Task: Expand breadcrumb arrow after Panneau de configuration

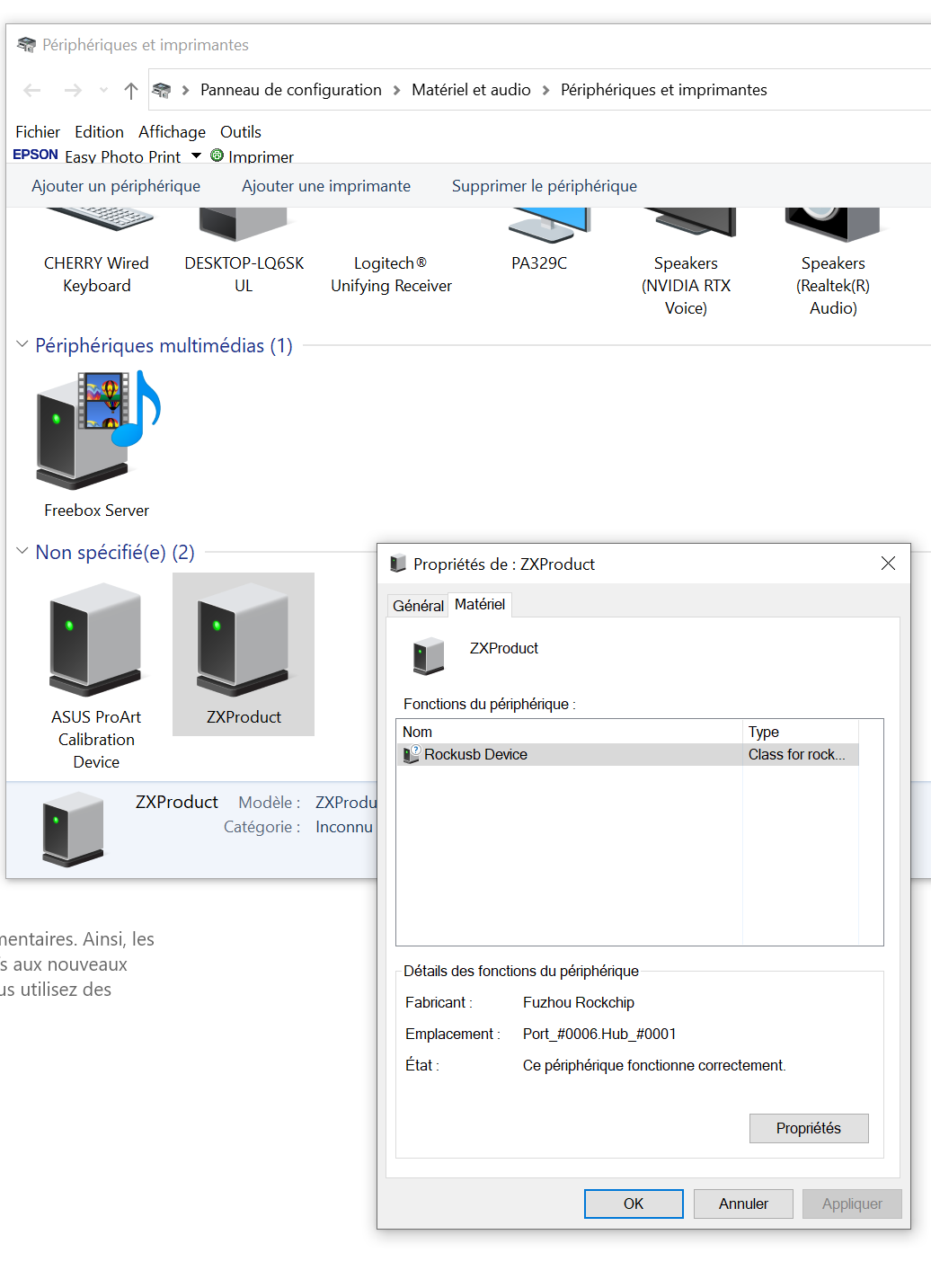Action: coord(396,90)
